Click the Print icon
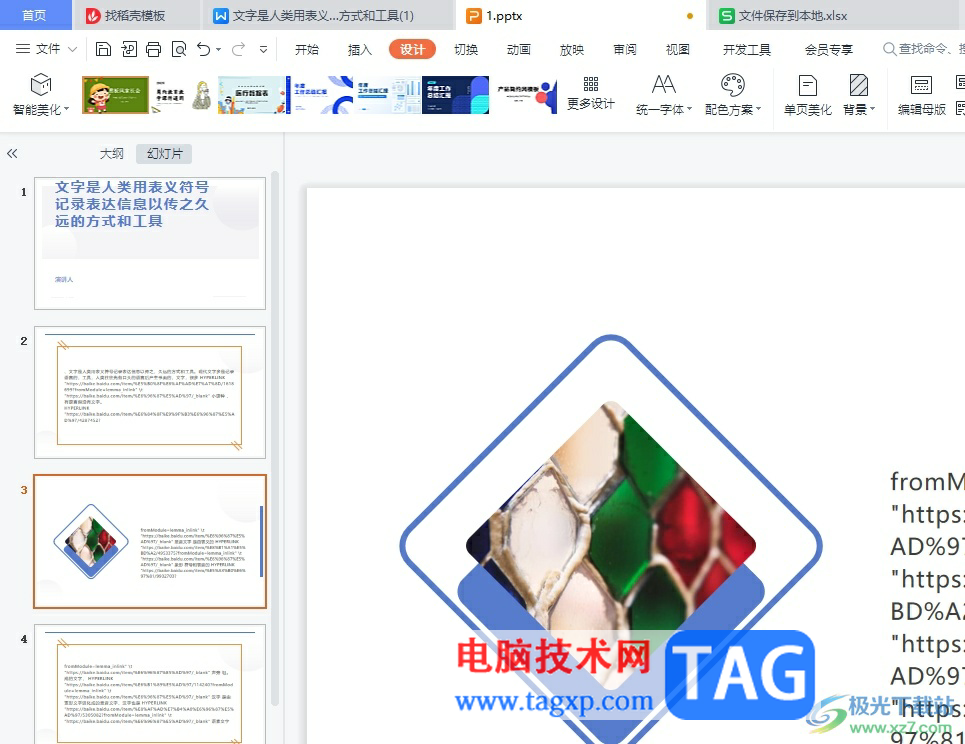Screen dimensions: 965x744 (x=153, y=49)
